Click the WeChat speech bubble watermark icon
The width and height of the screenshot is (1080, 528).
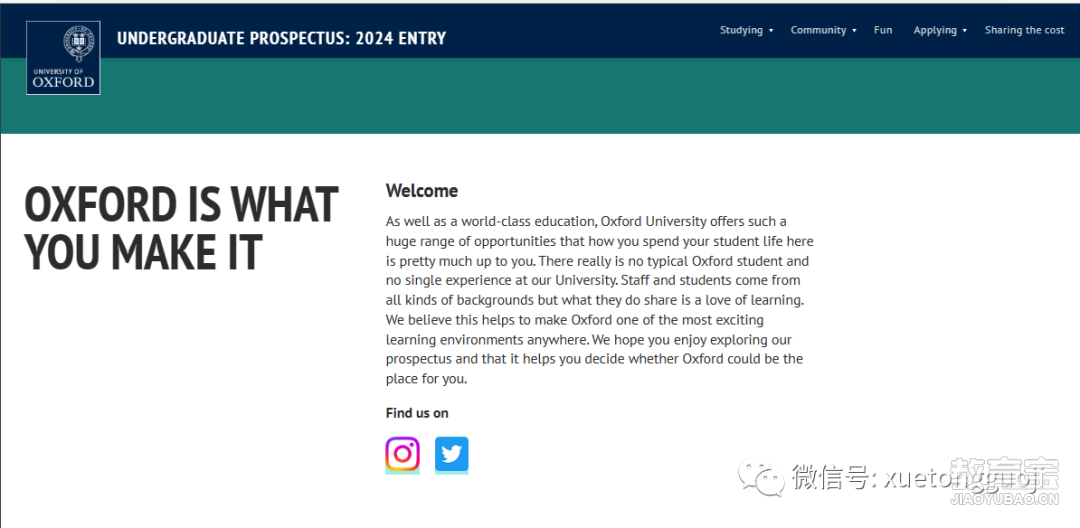tap(762, 477)
